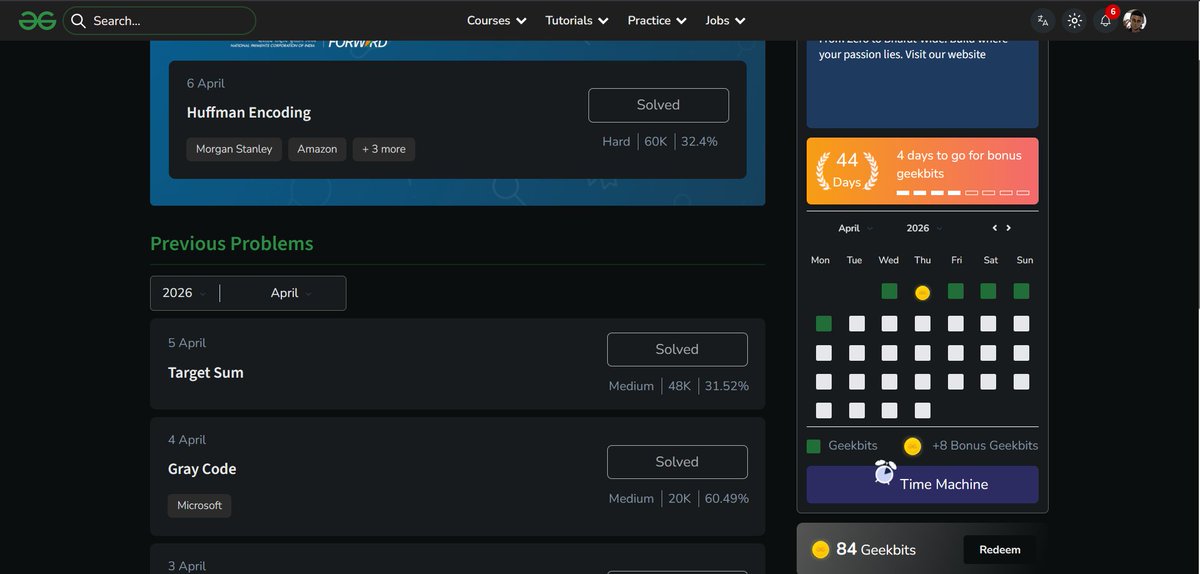Click the Solved button for Huffman Encoding
The image size is (1200, 574).
pos(658,105)
